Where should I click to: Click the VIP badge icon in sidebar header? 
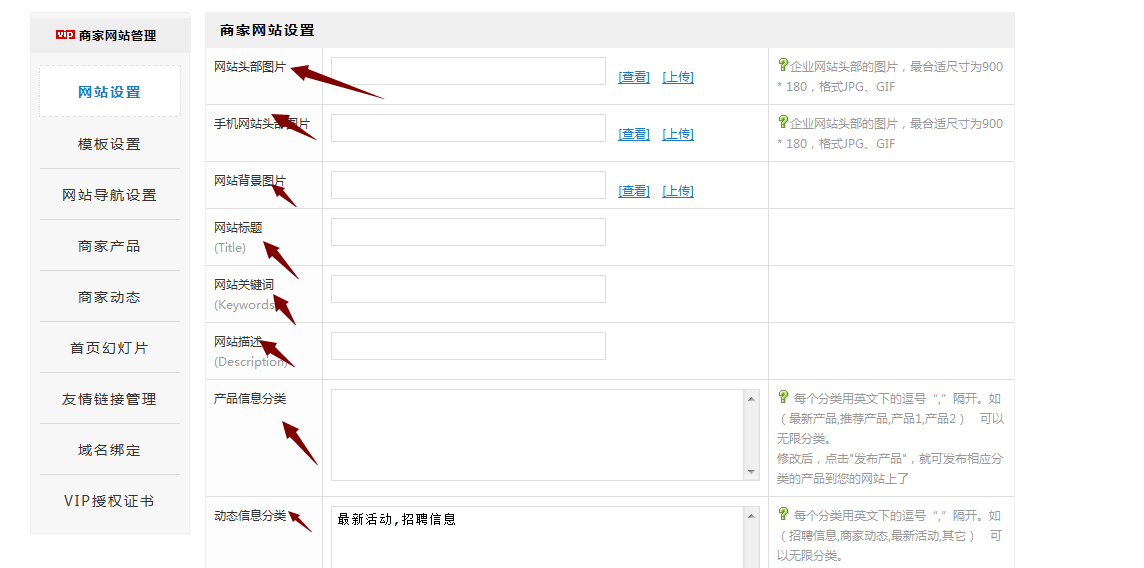[65, 35]
